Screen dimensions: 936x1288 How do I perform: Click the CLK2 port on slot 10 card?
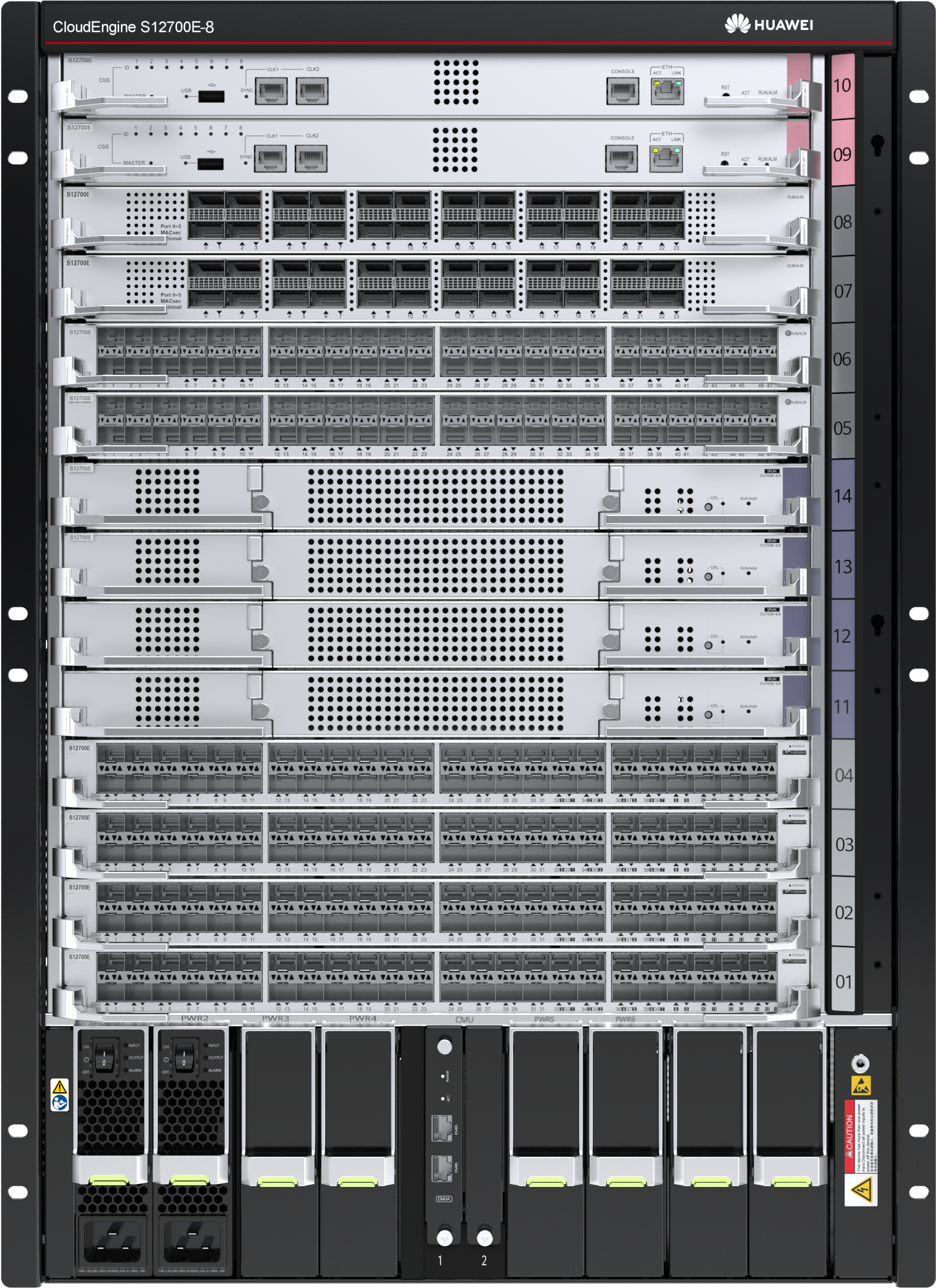312,90
